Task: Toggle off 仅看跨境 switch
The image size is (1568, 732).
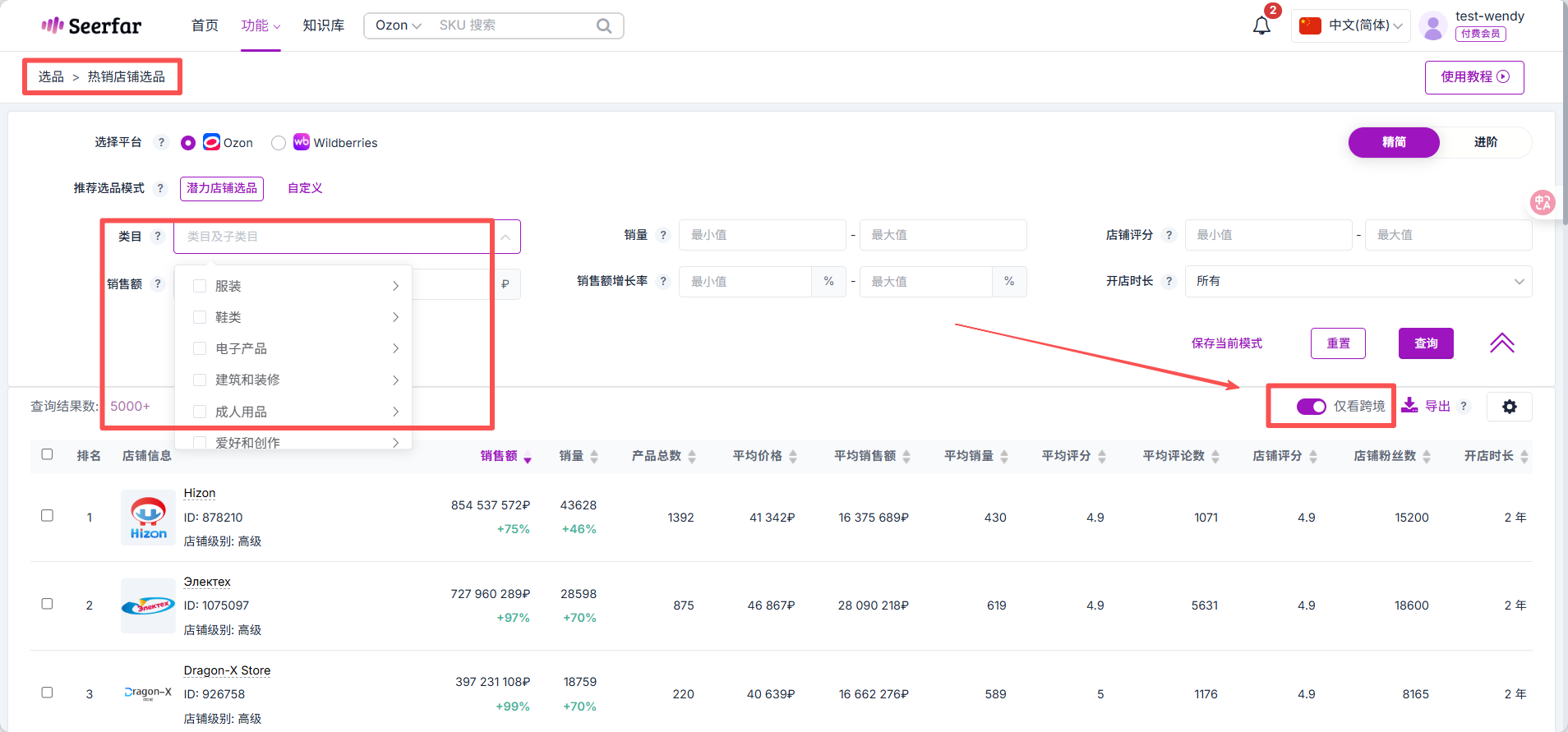Action: (x=1311, y=407)
